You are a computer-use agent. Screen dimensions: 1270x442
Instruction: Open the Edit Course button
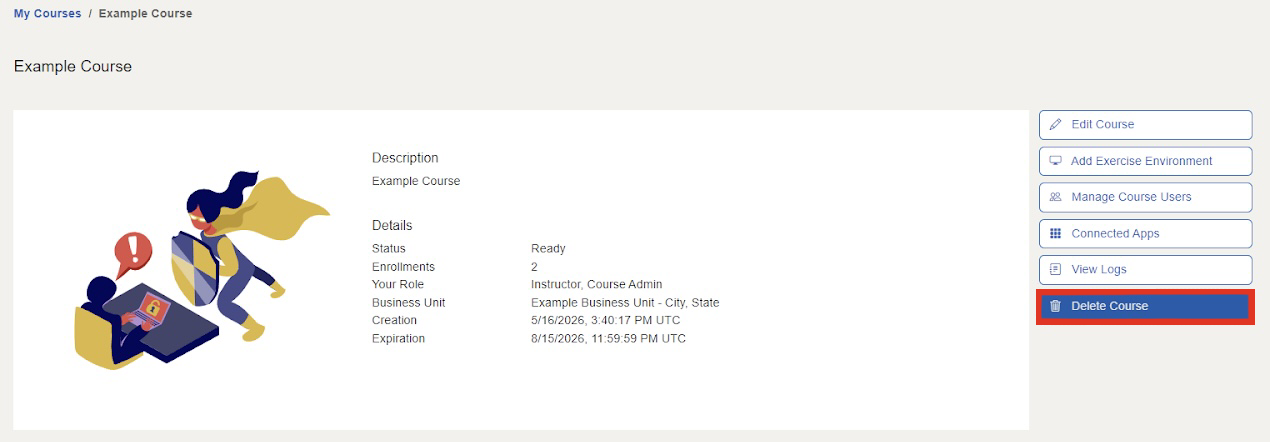(1146, 125)
